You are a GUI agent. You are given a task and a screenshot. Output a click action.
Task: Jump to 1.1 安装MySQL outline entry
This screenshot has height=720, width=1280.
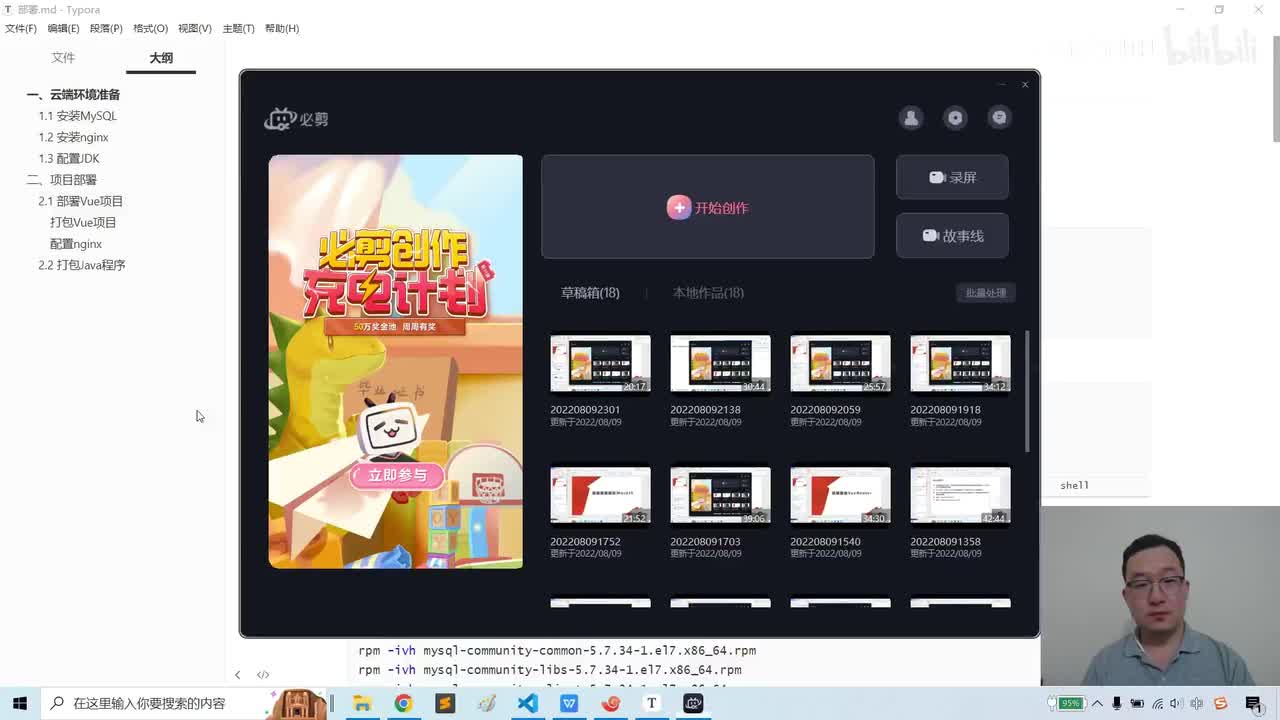pos(78,116)
